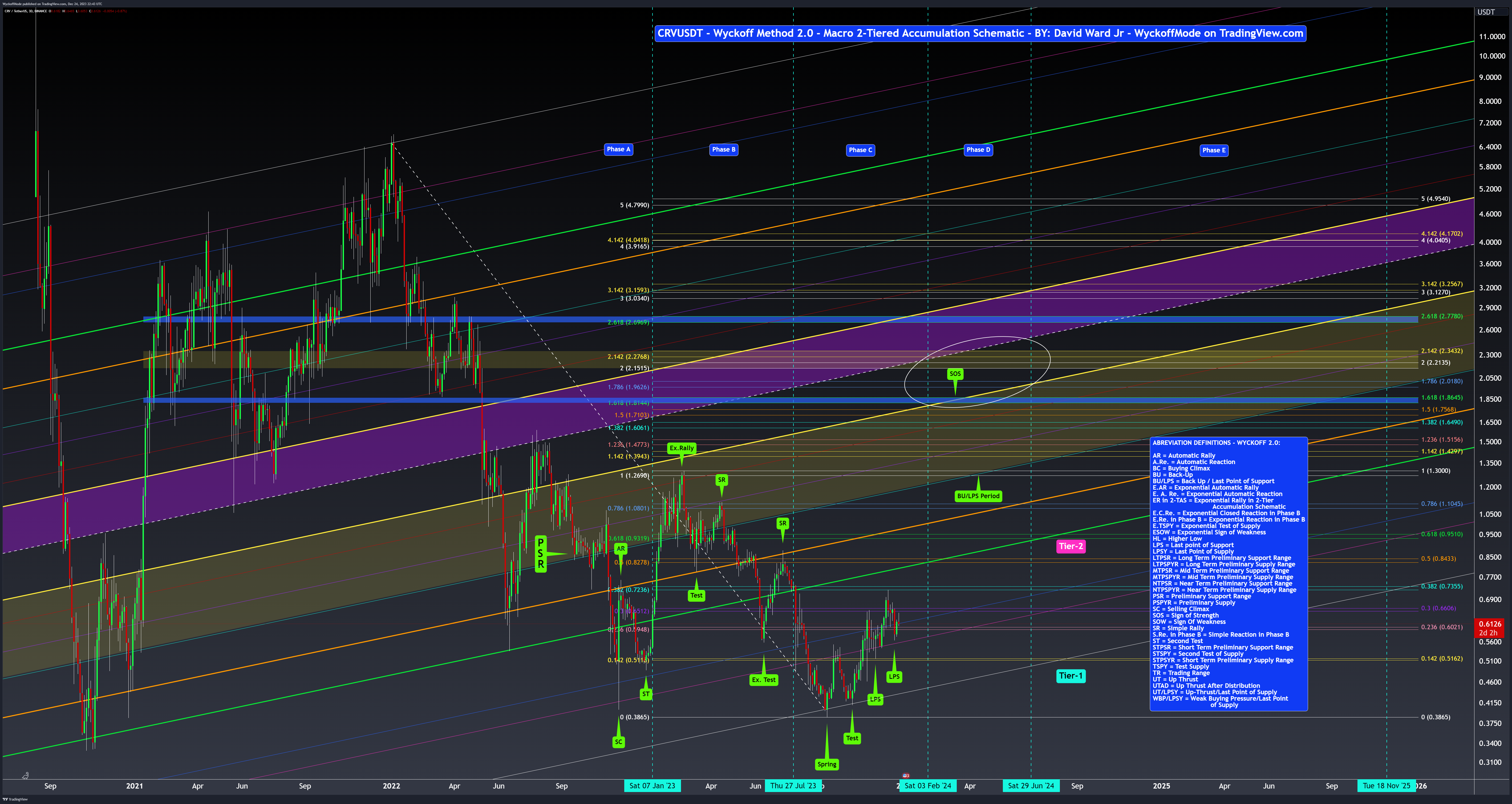This screenshot has width=1512, height=804.
Task: Click the Sat 29 Jun '24 date marker
Action: pyautogui.click(x=1031, y=786)
